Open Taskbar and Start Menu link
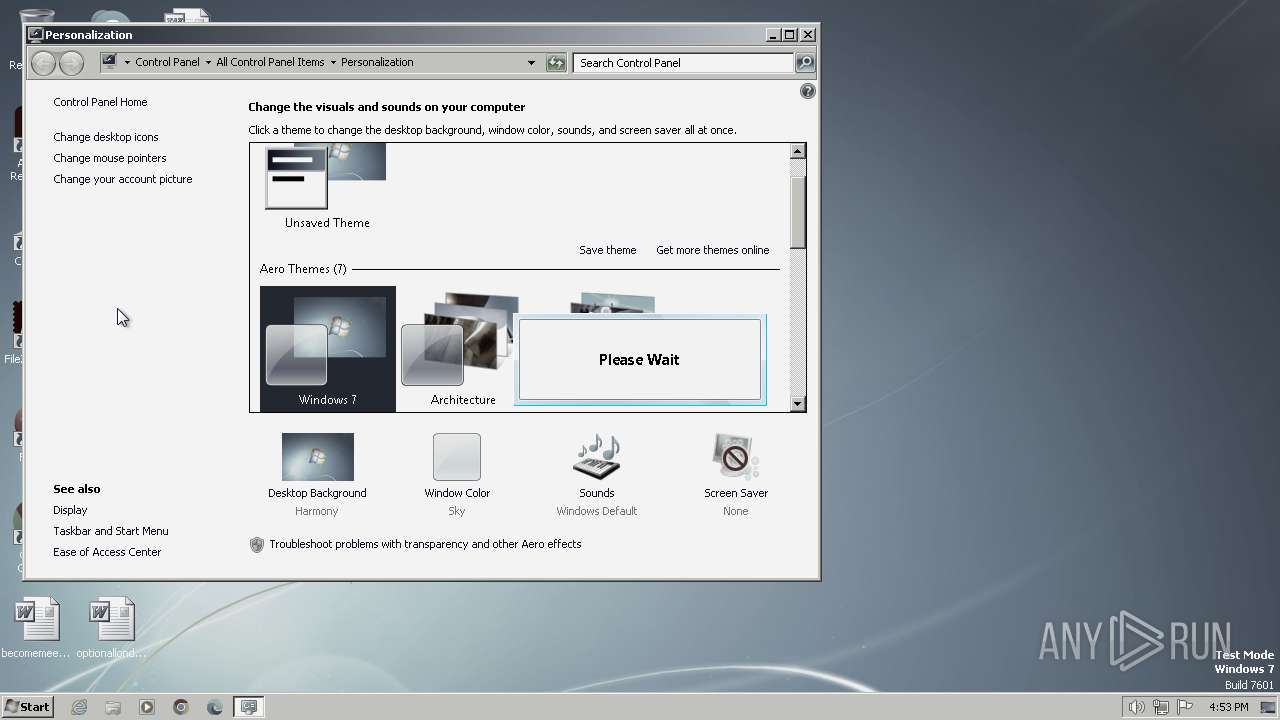 click(x=111, y=531)
